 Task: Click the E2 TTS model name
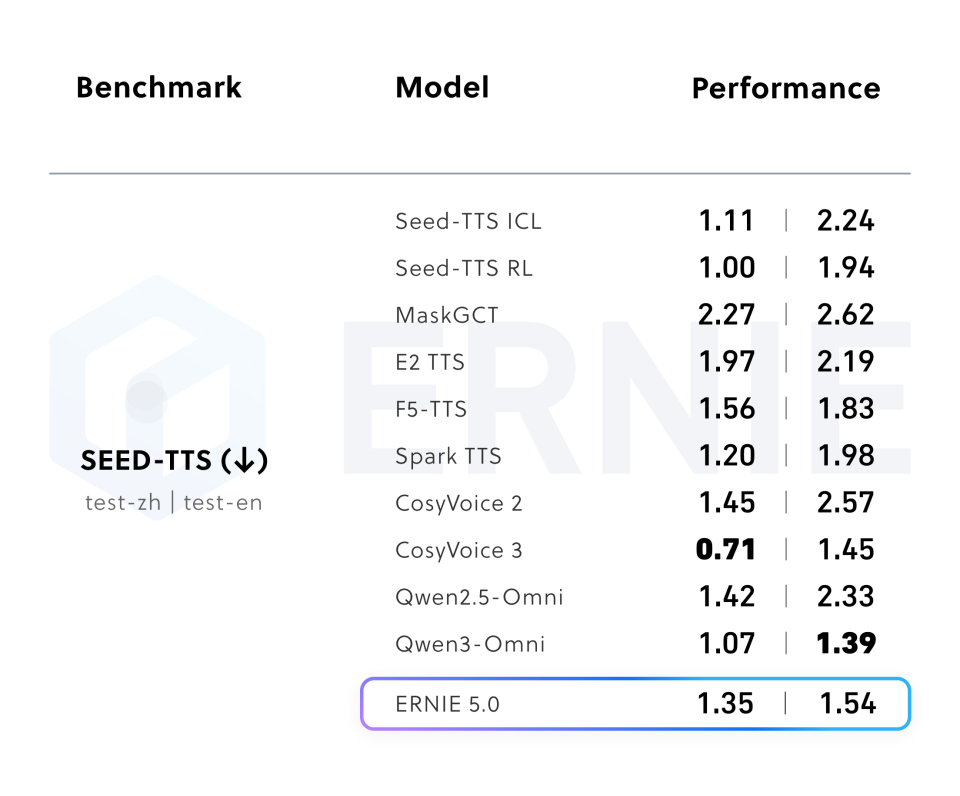pos(430,362)
